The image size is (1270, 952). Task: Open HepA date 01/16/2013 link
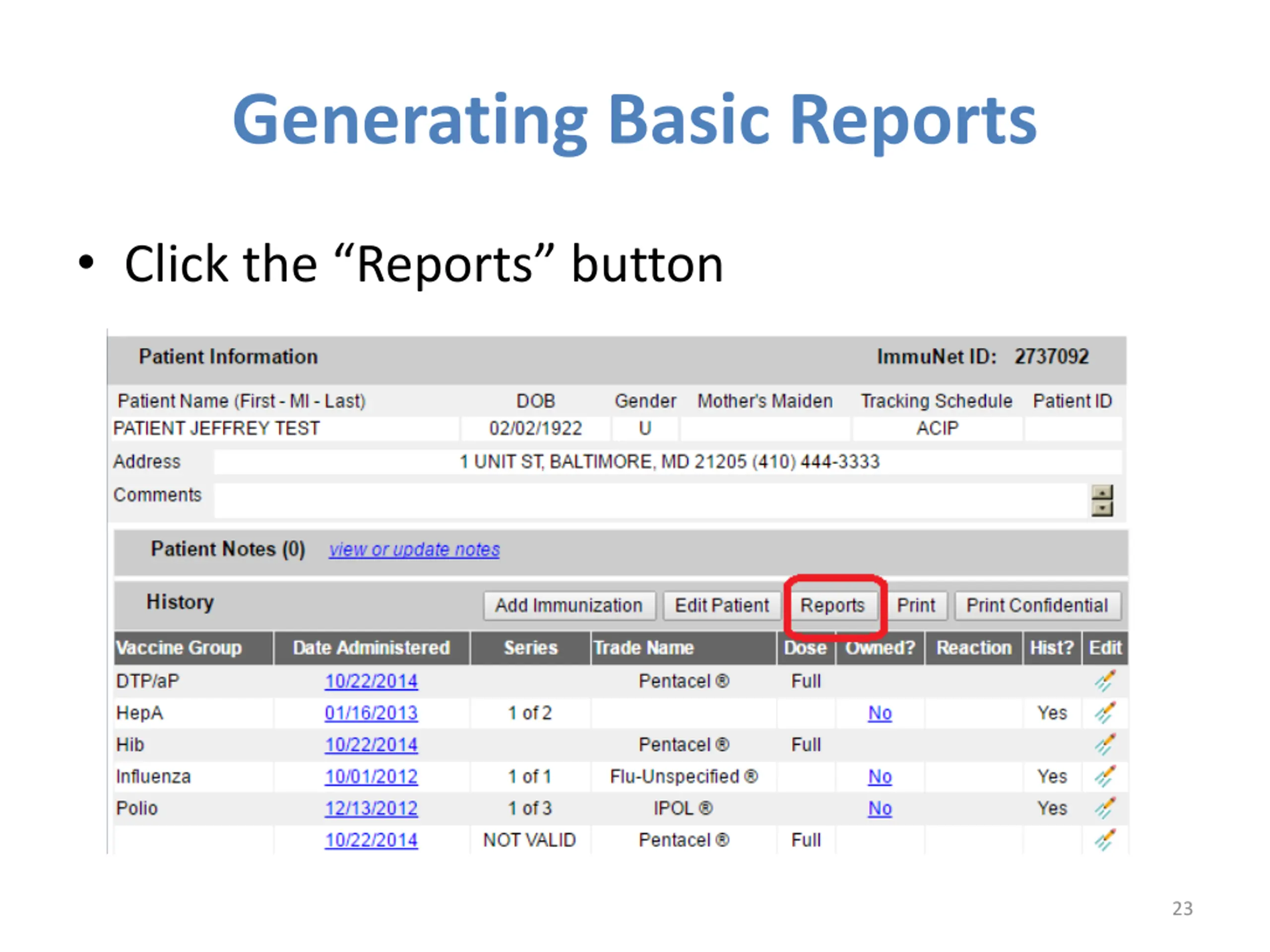click(x=372, y=714)
